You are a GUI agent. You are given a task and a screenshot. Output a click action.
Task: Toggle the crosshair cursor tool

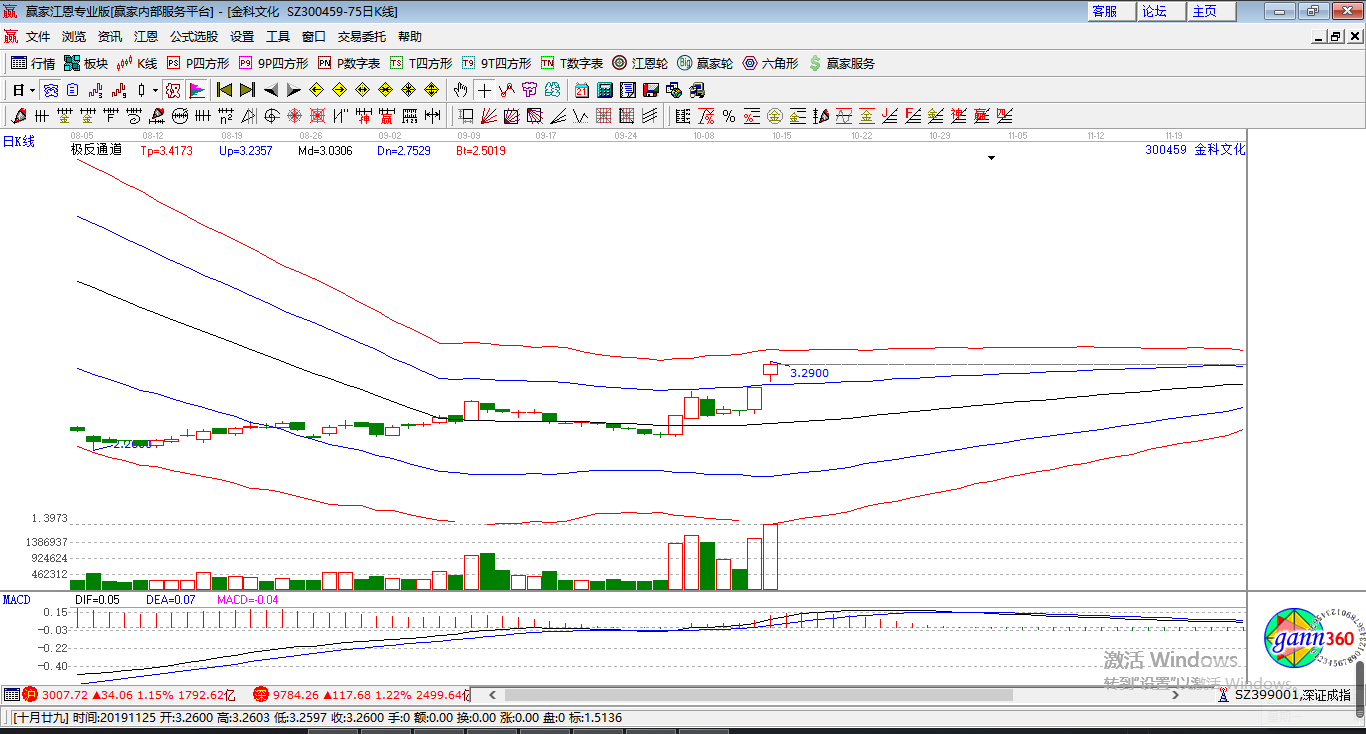tap(484, 90)
